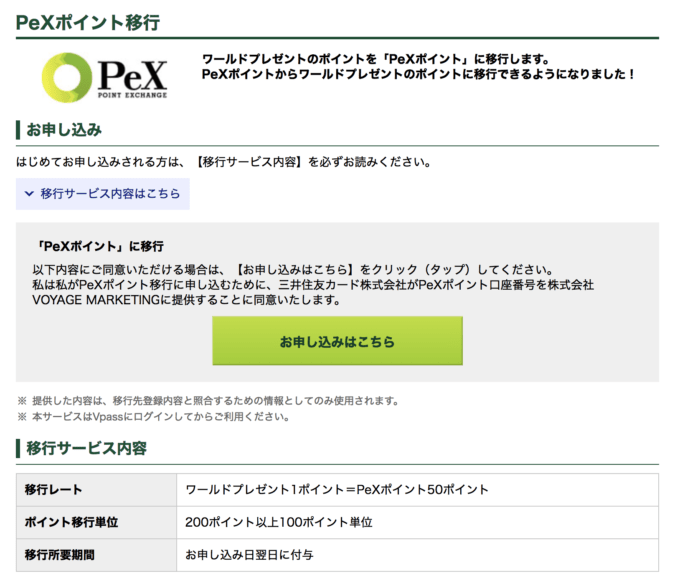Select the PeXポイント移行 page heading
This screenshot has width=680, height=581.
tap(88, 23)
